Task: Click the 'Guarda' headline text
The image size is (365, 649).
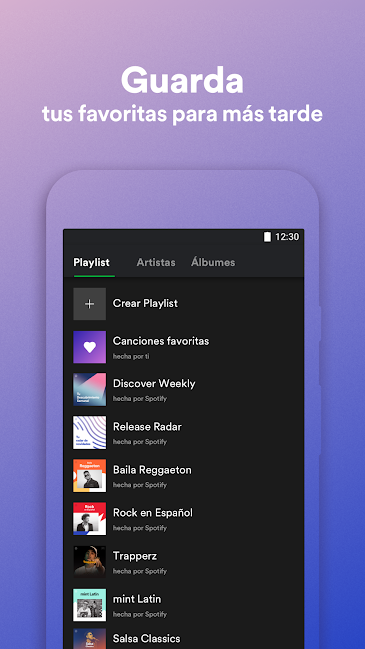Action: [182, 81]
